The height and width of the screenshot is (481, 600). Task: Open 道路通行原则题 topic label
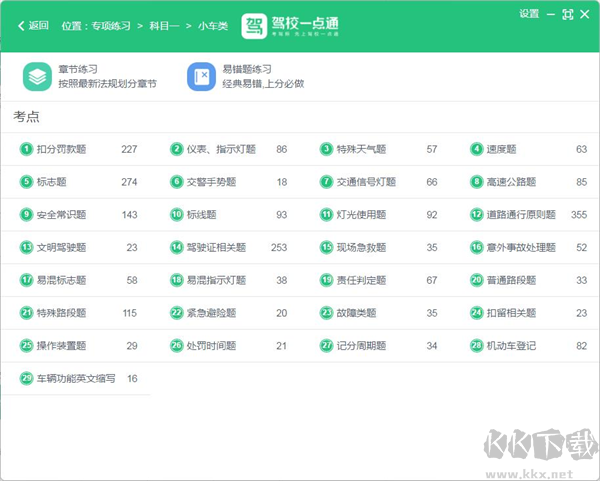pyautogui.click(x=521, y=215)
